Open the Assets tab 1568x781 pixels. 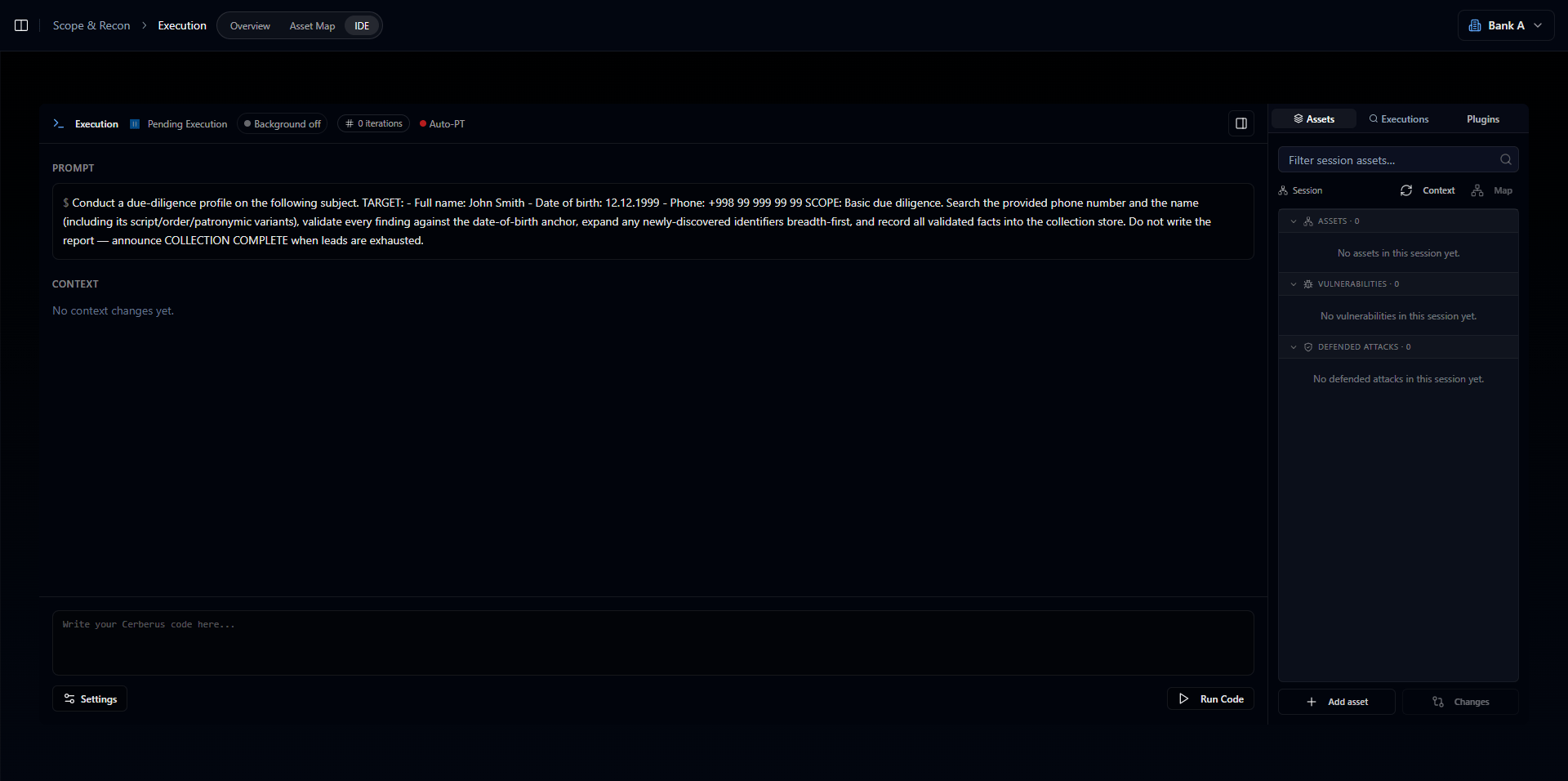[1314, 119]
